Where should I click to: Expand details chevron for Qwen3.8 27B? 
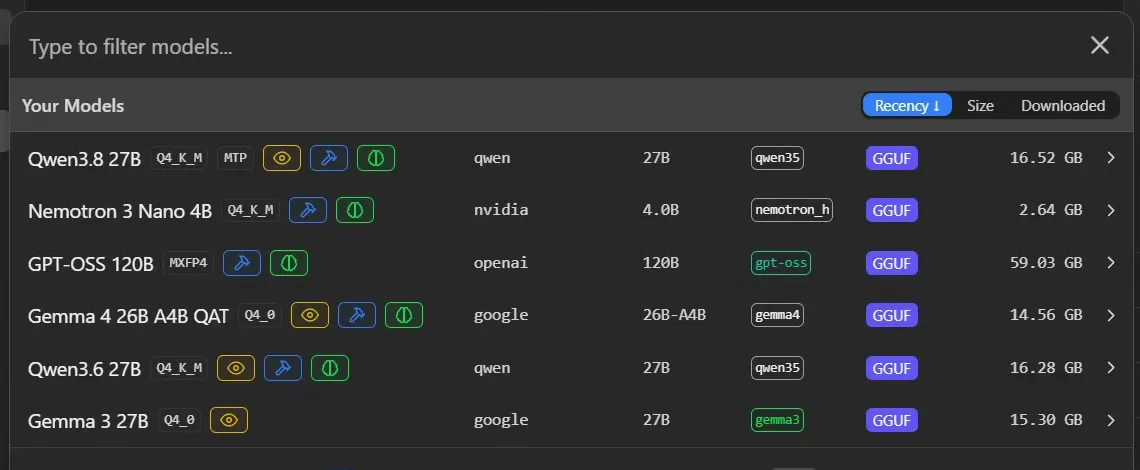tap(1110, 158)
